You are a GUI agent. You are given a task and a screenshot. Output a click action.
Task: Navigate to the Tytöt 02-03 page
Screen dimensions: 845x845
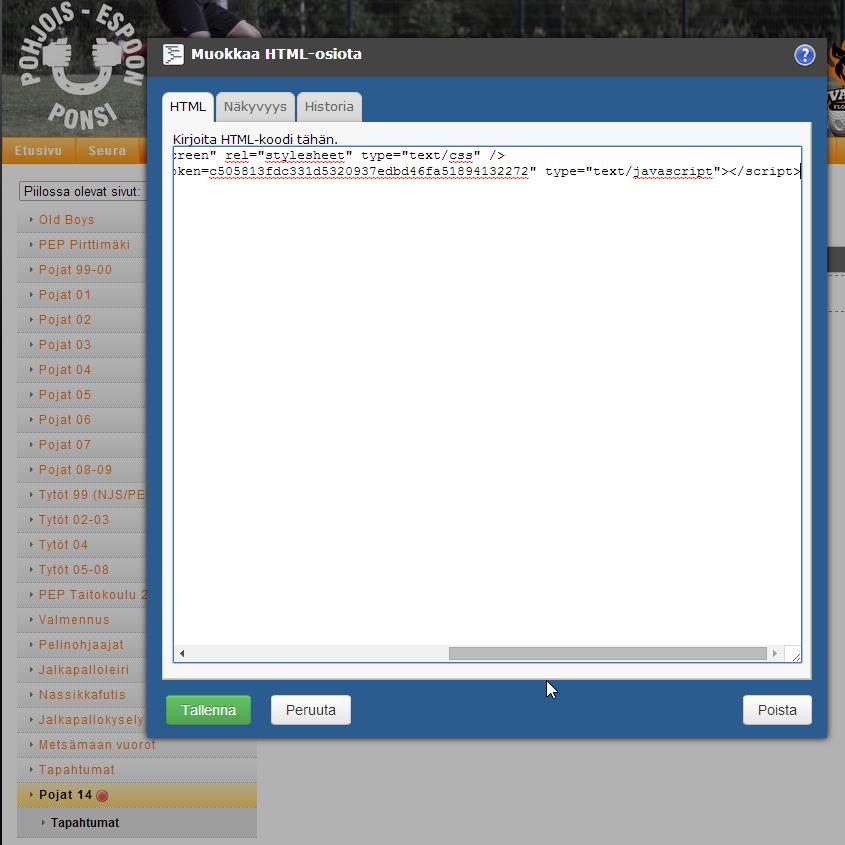tap(74, 520)
